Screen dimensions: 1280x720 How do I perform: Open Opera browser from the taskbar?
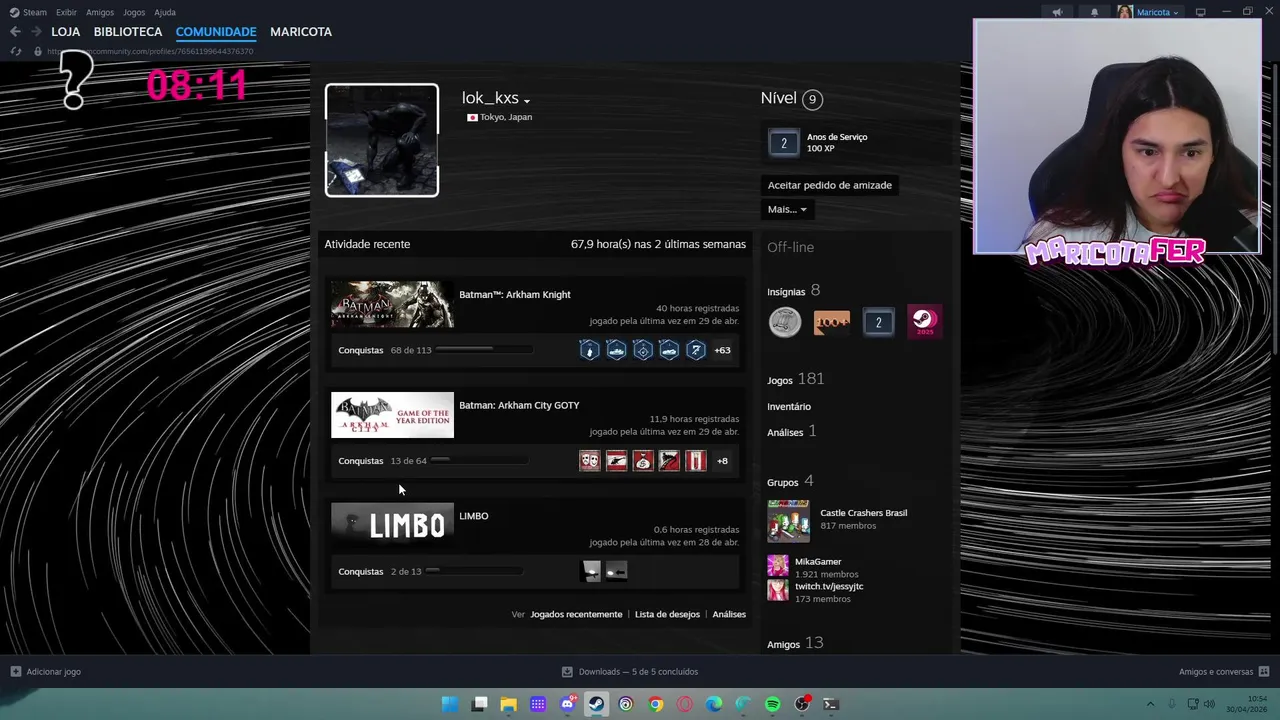point(684,704)
